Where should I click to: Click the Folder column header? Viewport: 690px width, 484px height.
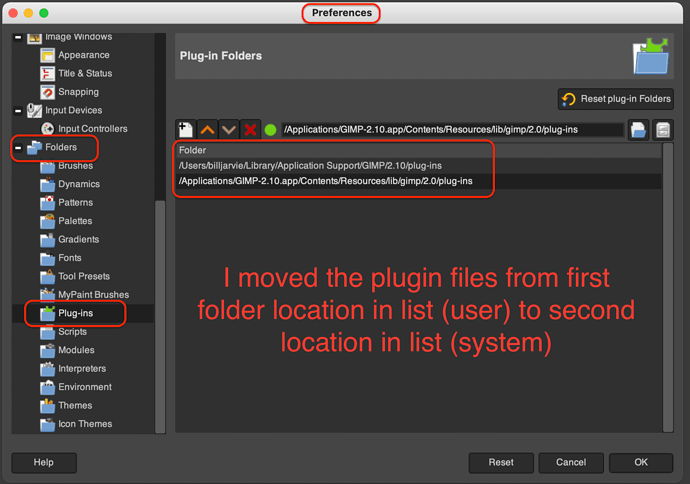(x=418, y=150)
